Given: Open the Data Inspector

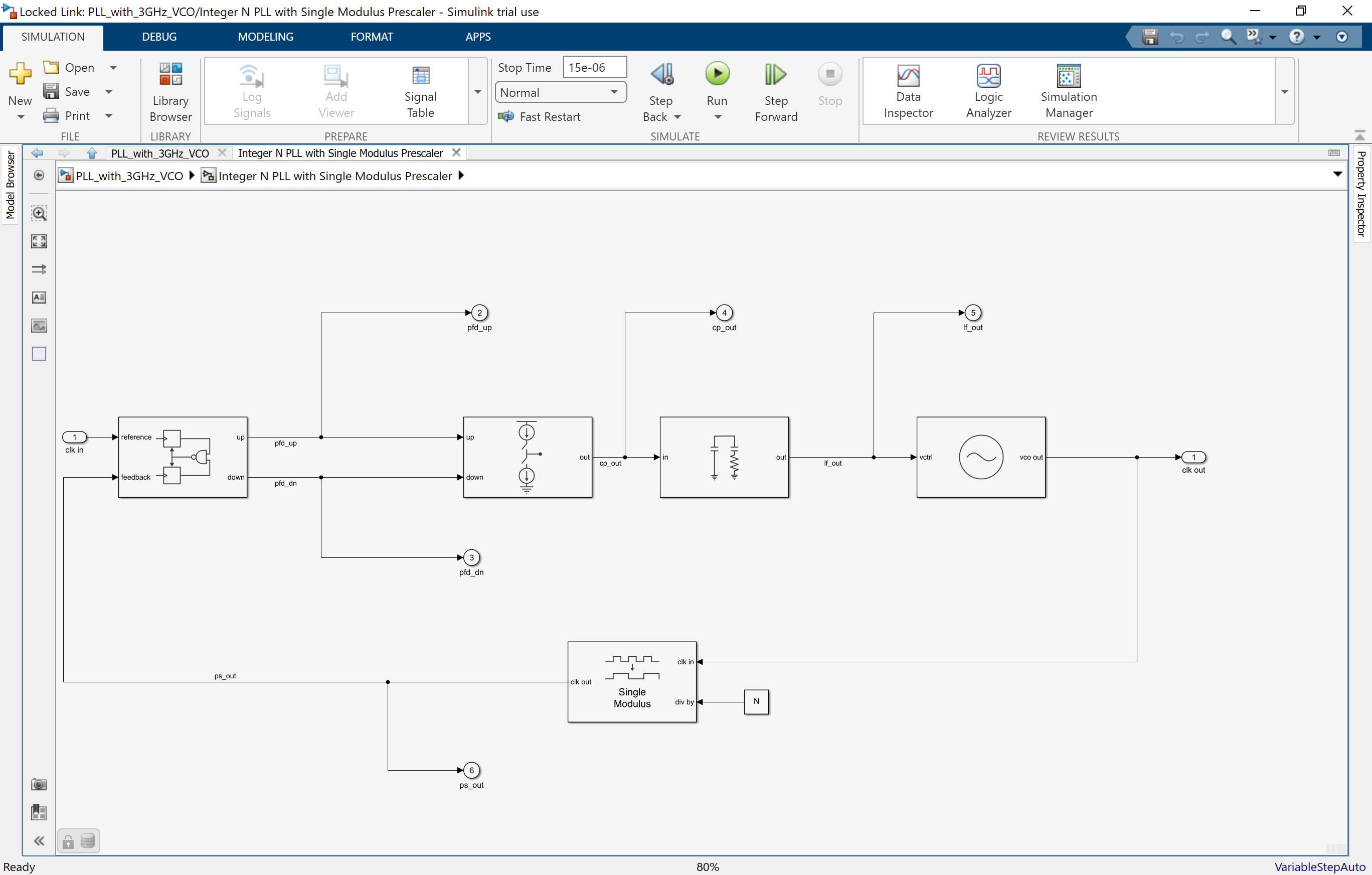Looking at the screenshot, I should pos(907,90).
